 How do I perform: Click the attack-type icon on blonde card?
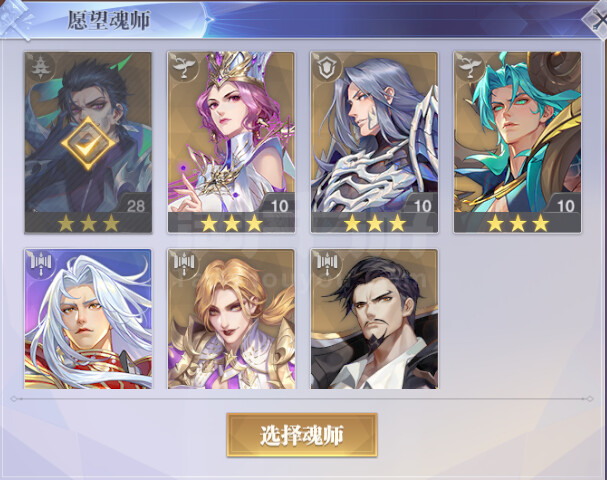click(x=183, y=264)
